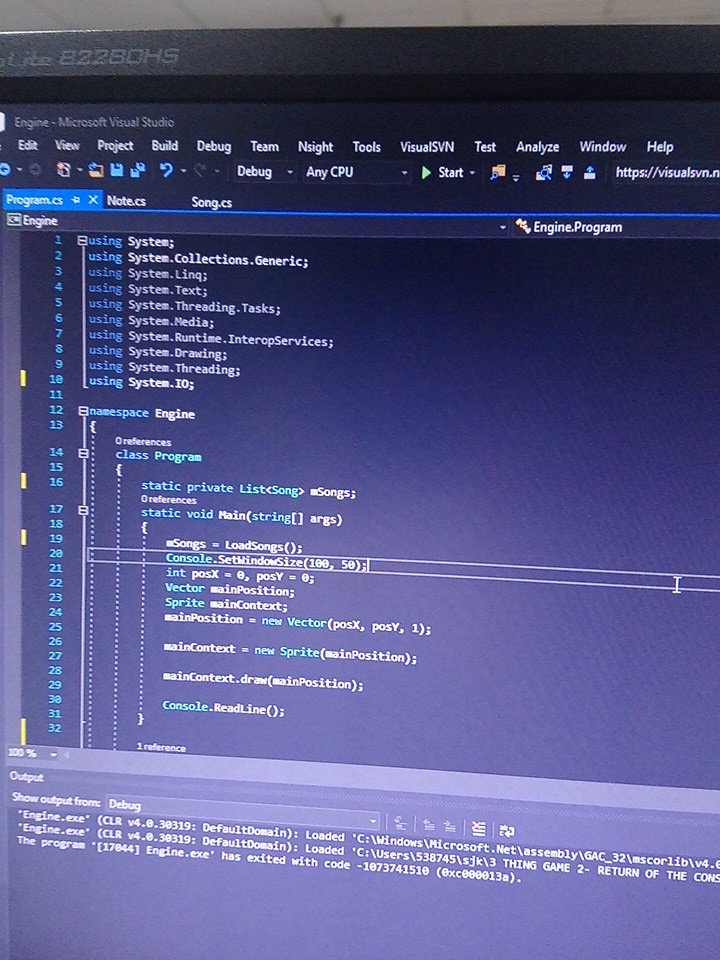Switch to the Note.cs tab
Viewport: 720px width, 960px height.
(126, 201)
